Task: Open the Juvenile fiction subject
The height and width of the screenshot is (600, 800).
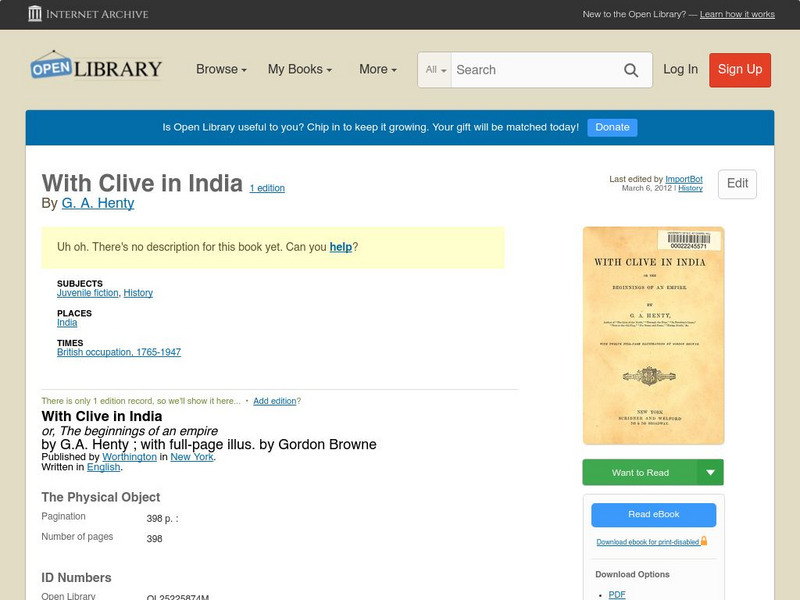Action: (88, 293)
